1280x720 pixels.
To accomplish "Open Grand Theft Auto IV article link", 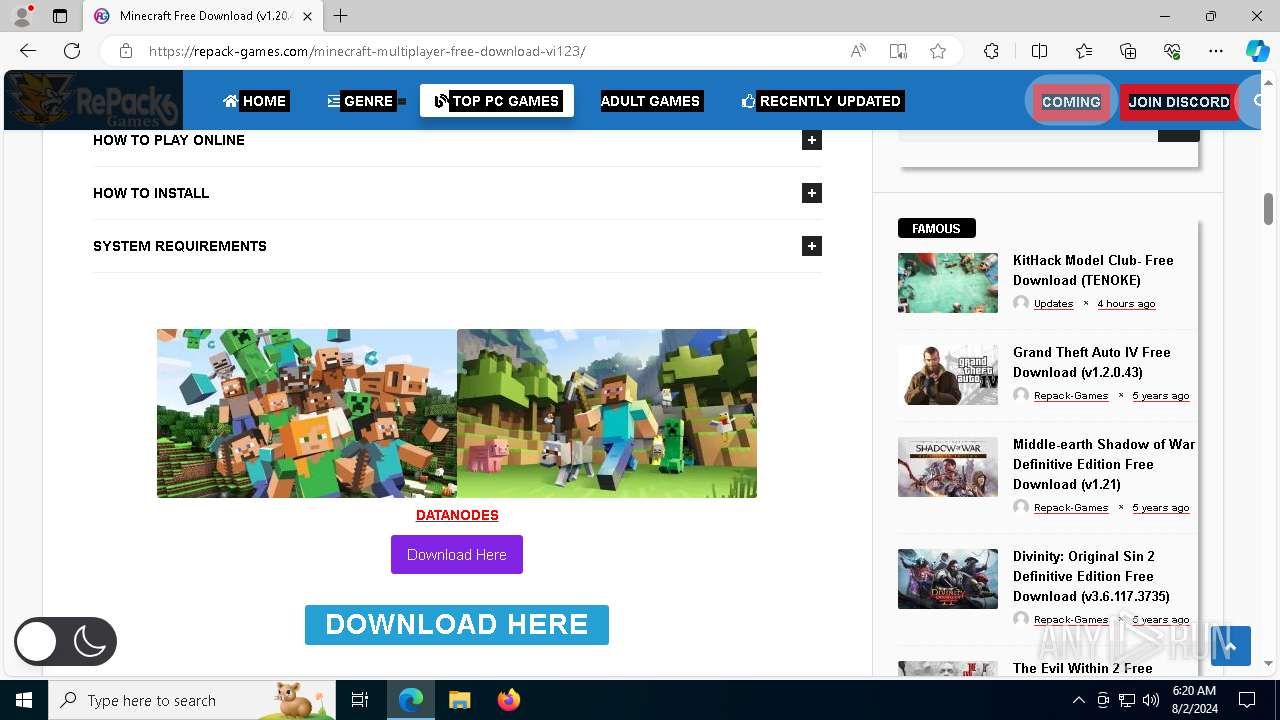I will [x=1091, y=362].
